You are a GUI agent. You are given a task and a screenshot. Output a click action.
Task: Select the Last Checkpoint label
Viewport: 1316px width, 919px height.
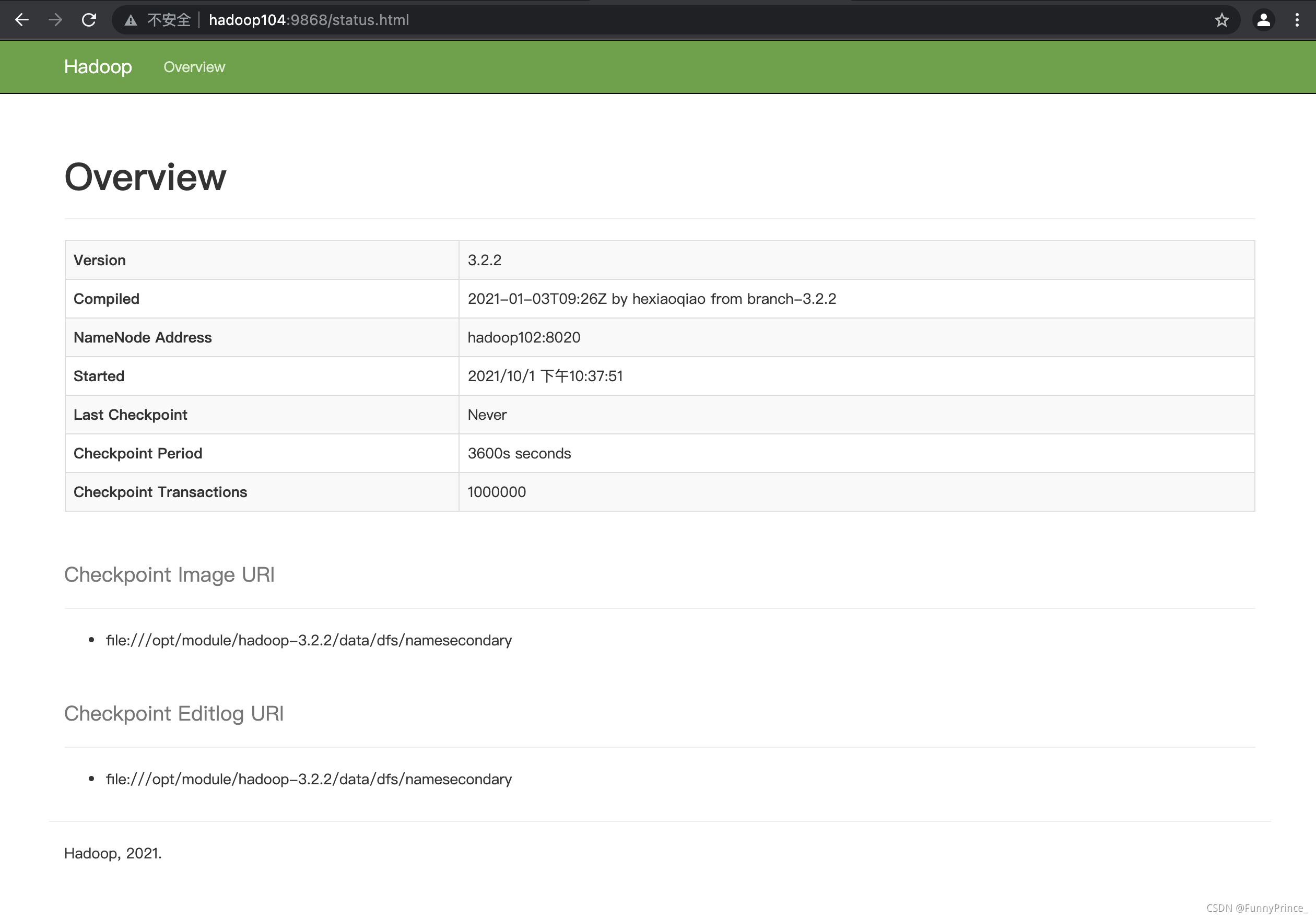point(130,415)
